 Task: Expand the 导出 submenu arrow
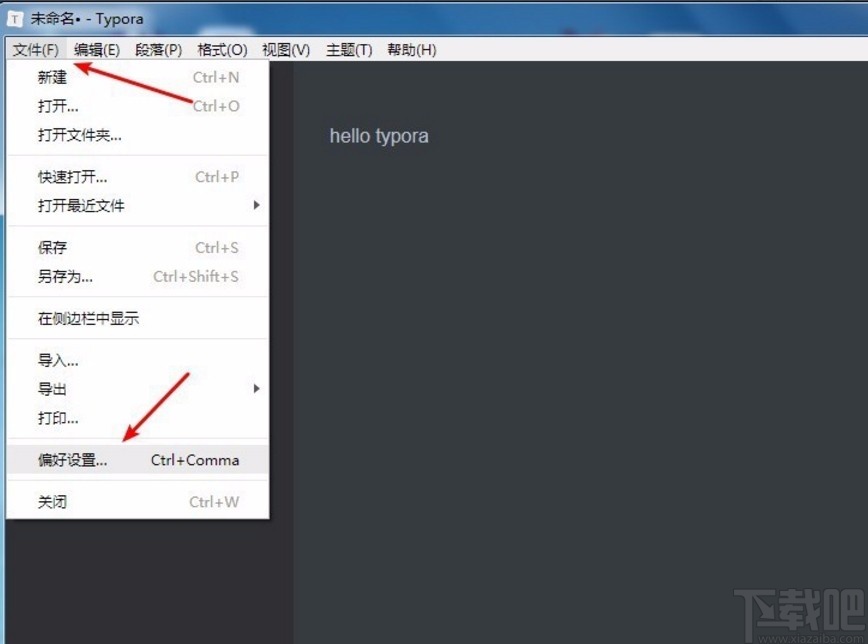pyautogui.click(x=256, y=389)
